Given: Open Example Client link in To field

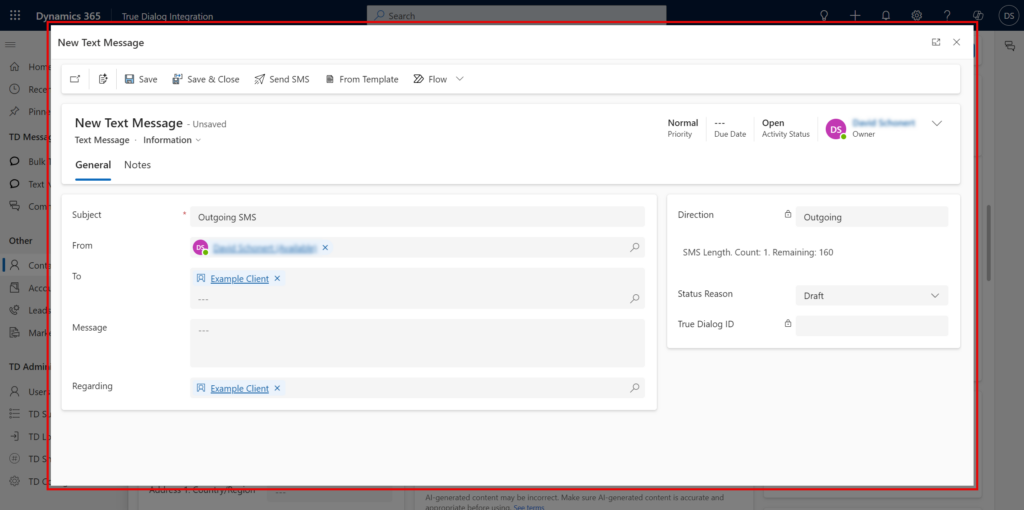Looking at the screenshot, I should tap(239, 279).
